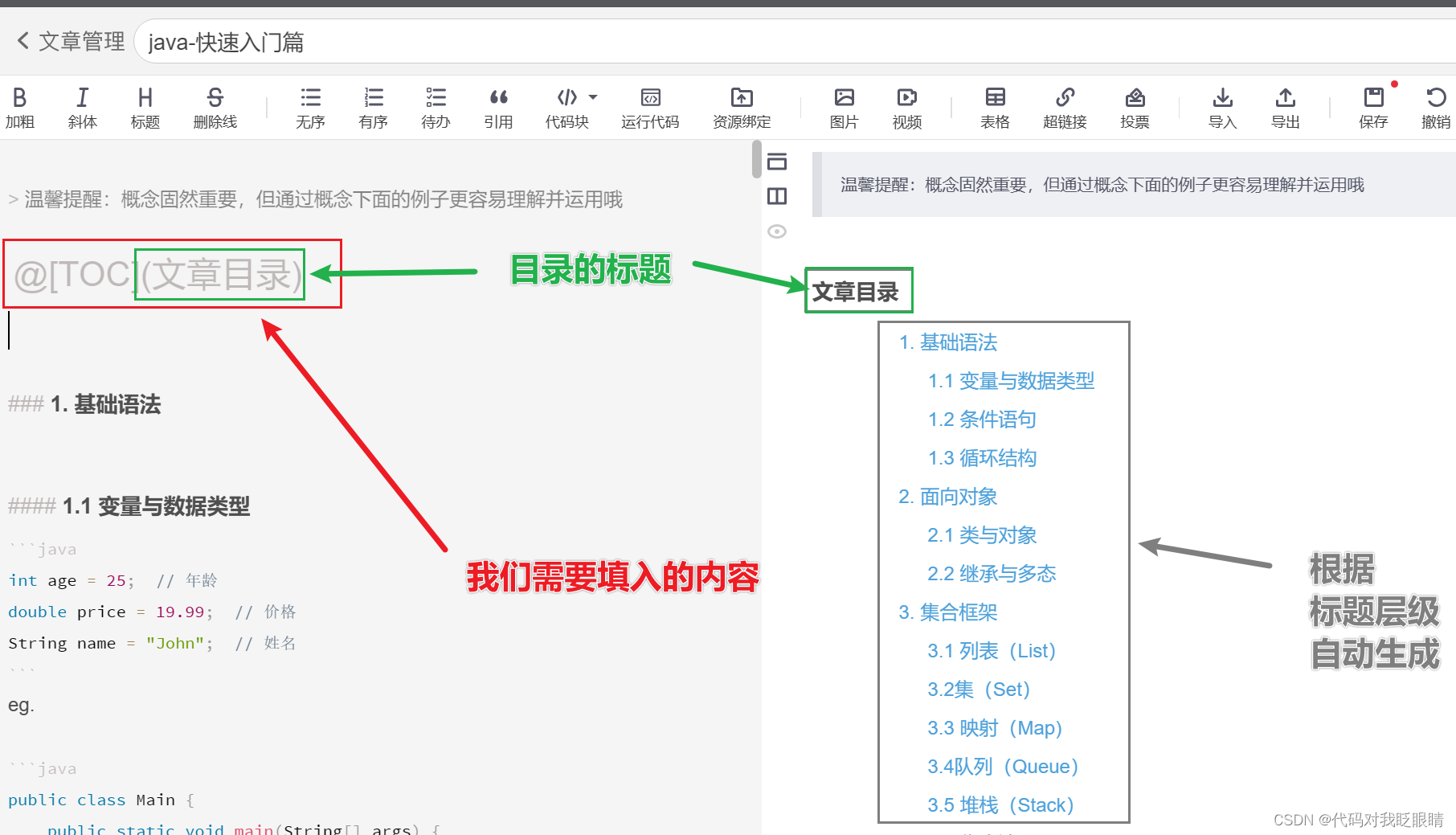Undo the last change (撤销)
The image size is (1456, 835).
click(x=1436, y=108)
